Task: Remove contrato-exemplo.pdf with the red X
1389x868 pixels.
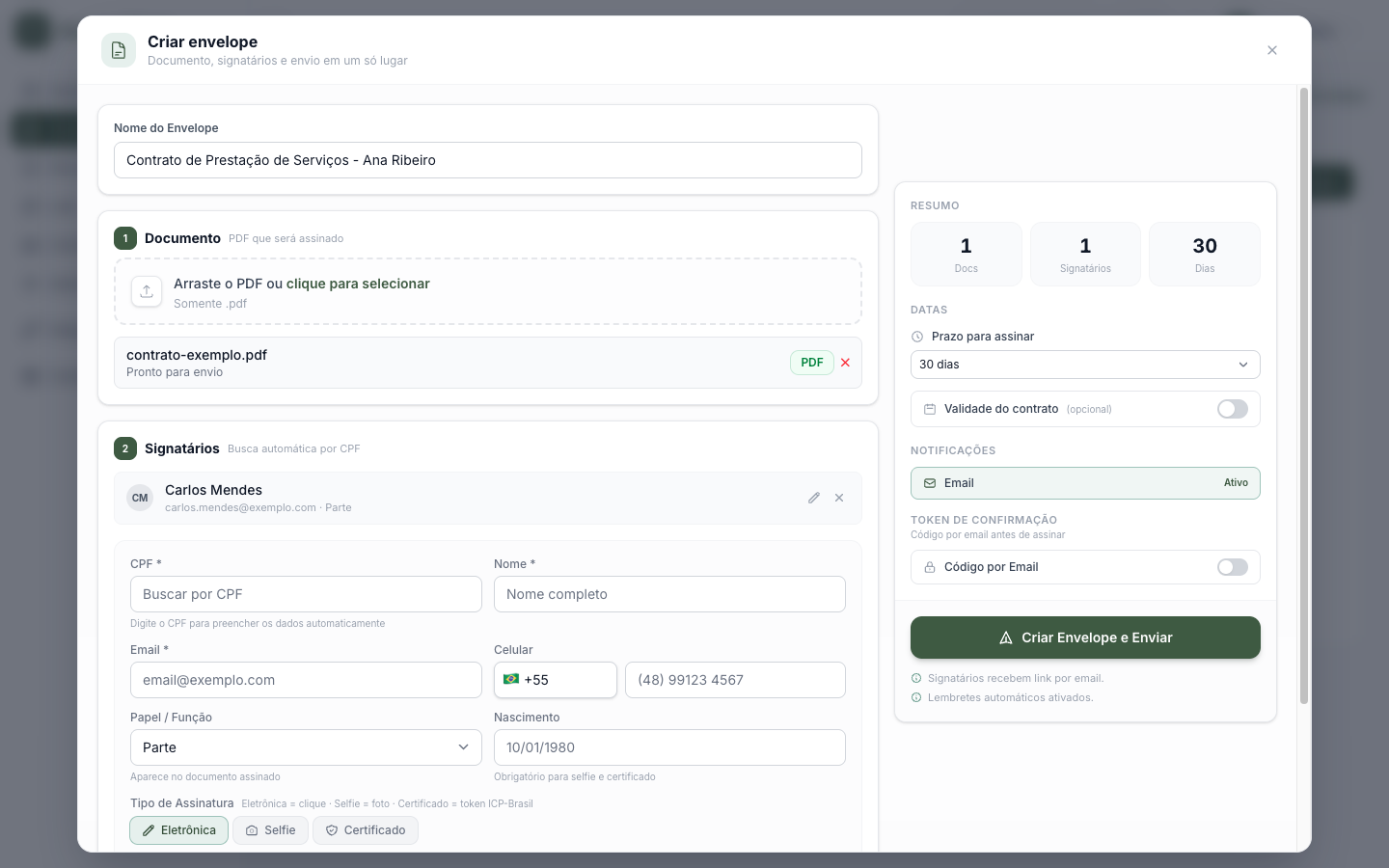Action: (845, 363)
